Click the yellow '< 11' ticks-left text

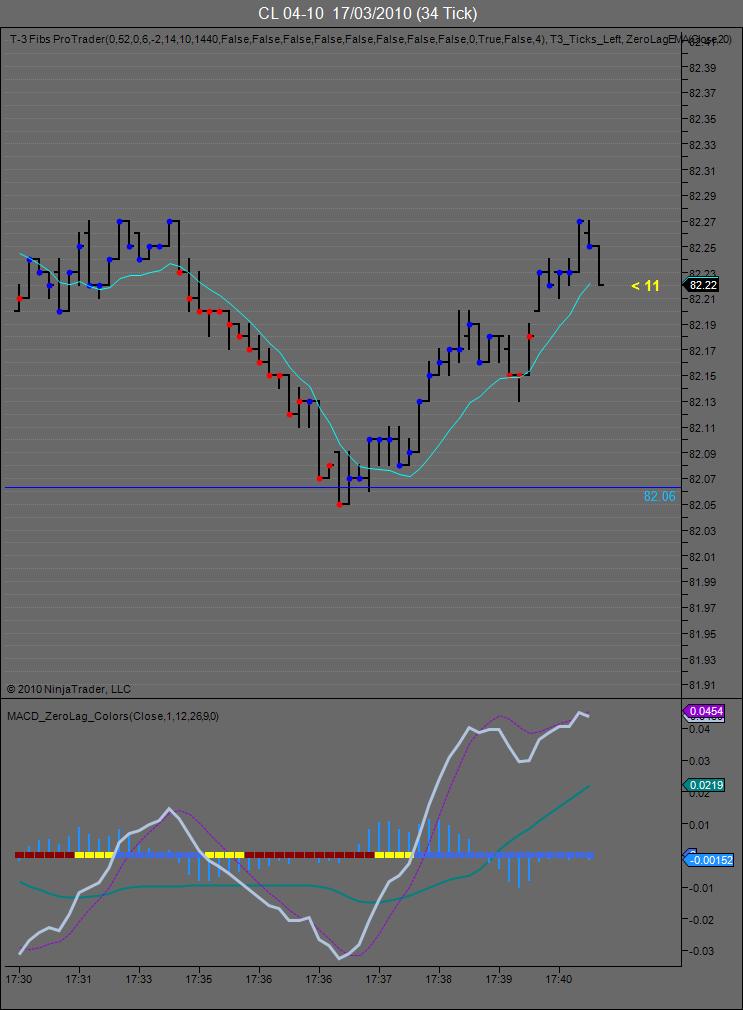(x=645, y=286)
